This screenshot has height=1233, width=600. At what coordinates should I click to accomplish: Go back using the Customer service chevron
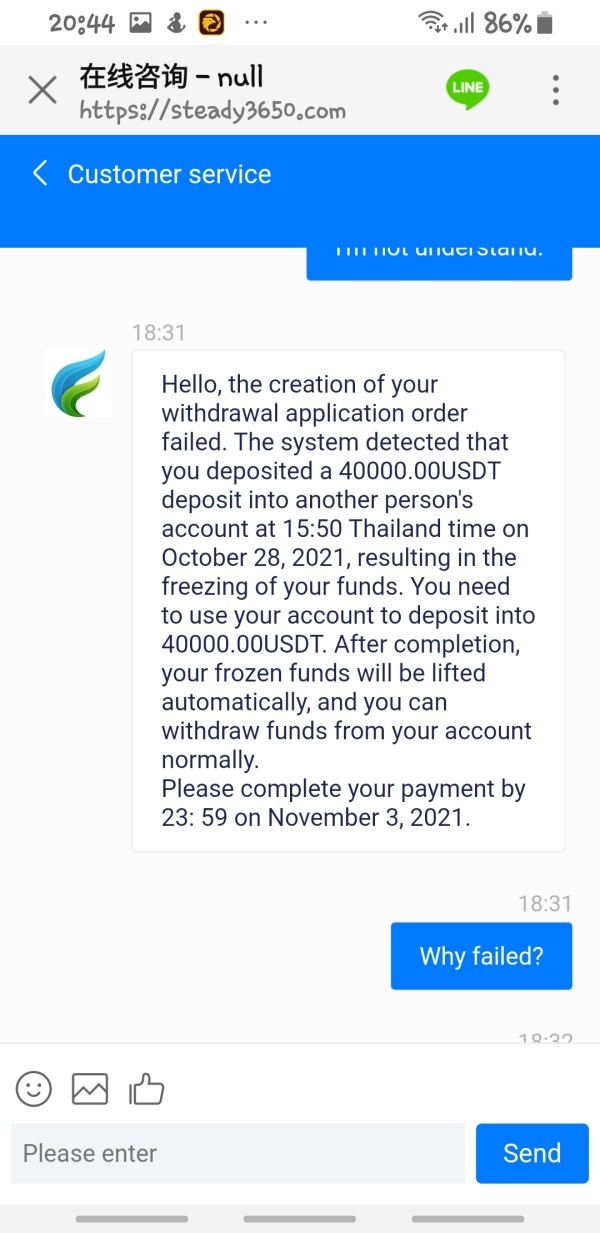point(40,174)
